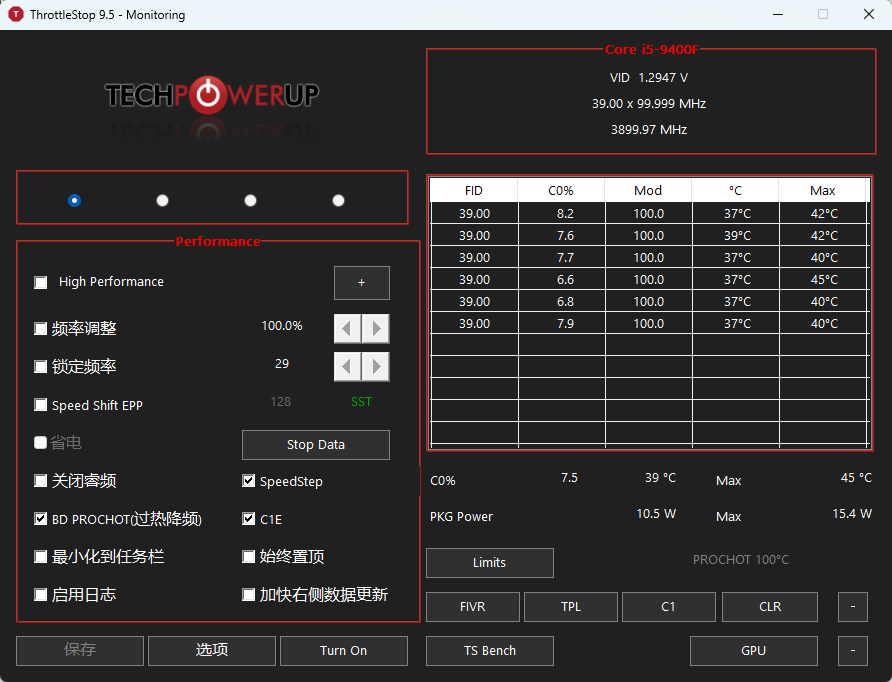The image size is (892, 682).
Task: Uncheck the SpeedStep checkbox
Action: tap(249, 481)
